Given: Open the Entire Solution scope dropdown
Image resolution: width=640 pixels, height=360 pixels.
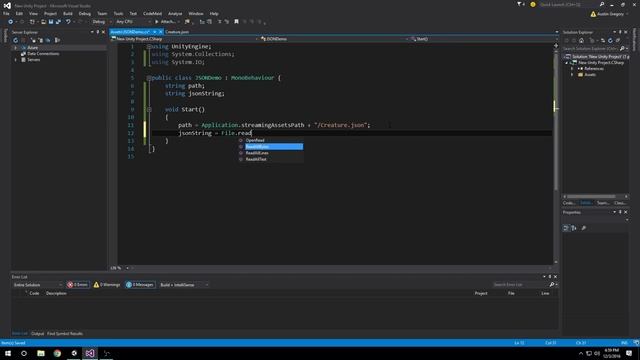Looking at the screenshot, I should click(38, 284).
